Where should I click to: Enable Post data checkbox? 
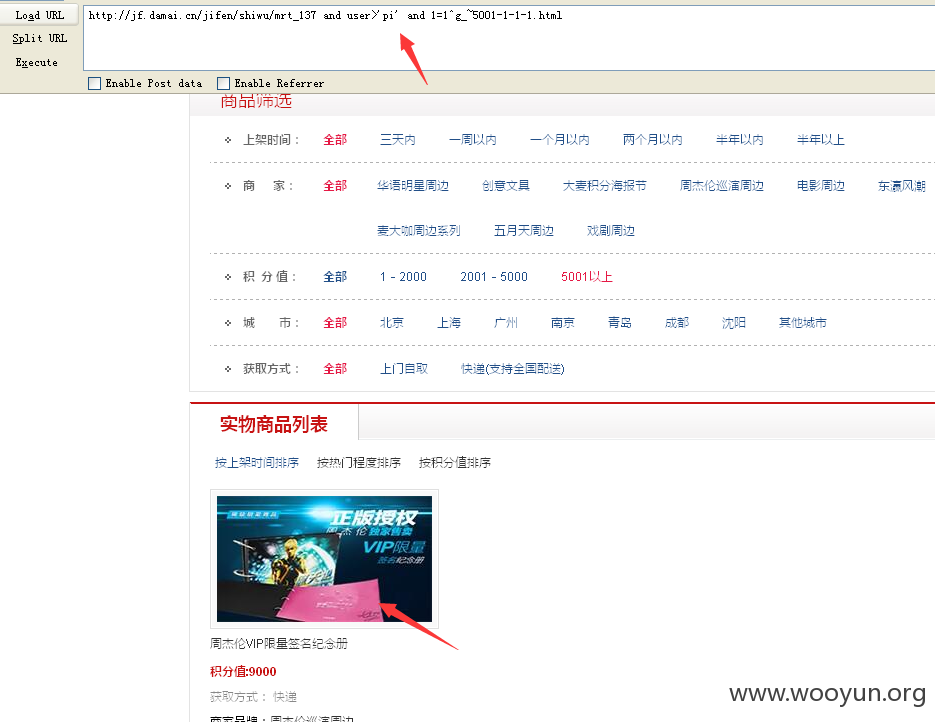tap(94, 83)
